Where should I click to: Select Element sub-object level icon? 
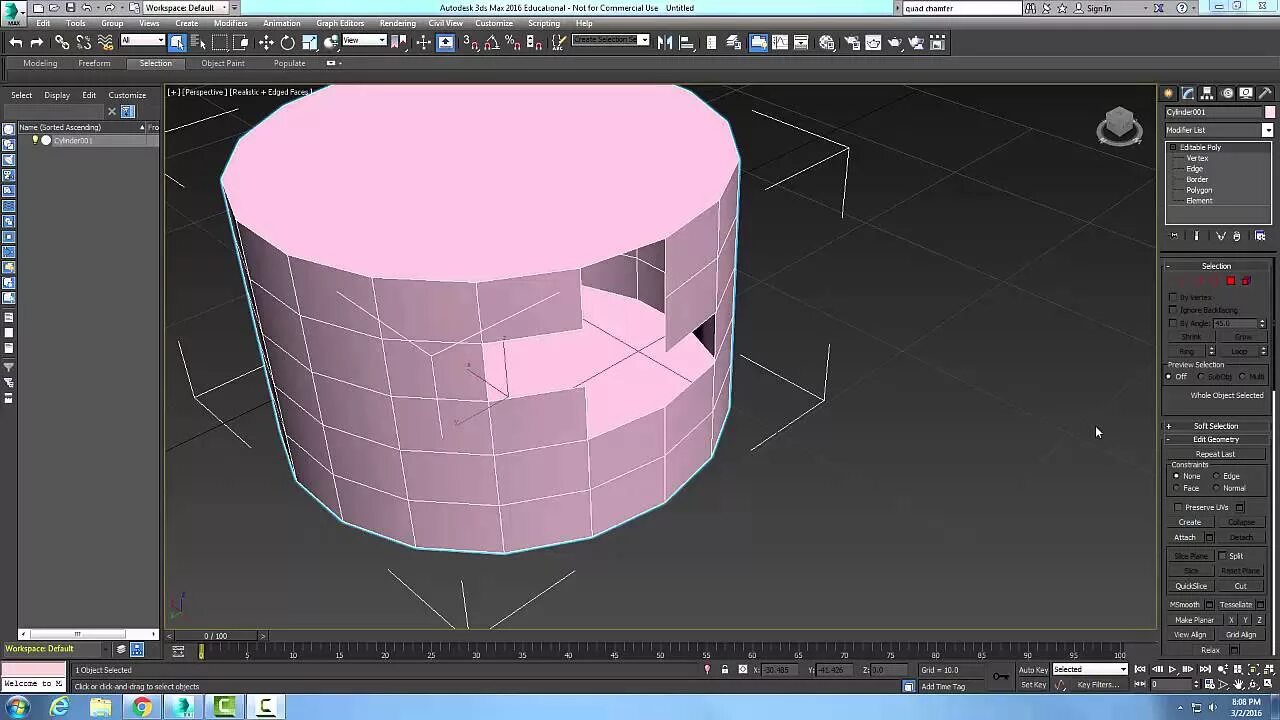[1246, 281]
